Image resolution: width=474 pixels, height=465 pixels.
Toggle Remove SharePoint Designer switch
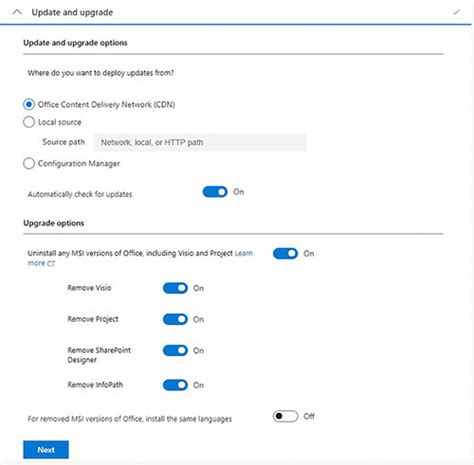tap(175, 351)
